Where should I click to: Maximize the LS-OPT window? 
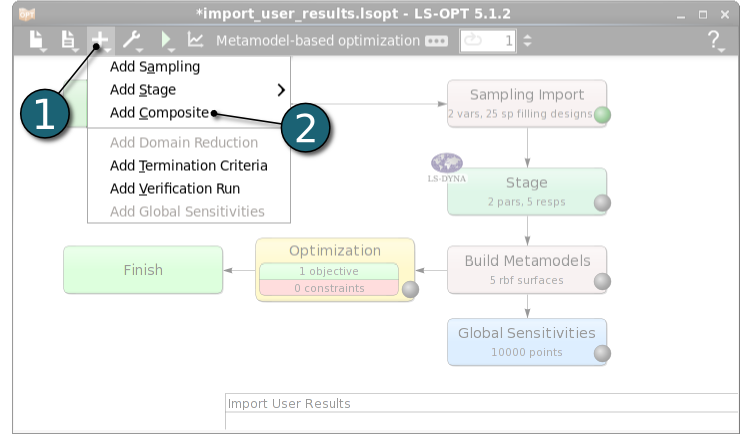pyautogui.click(x=703, y=15)
